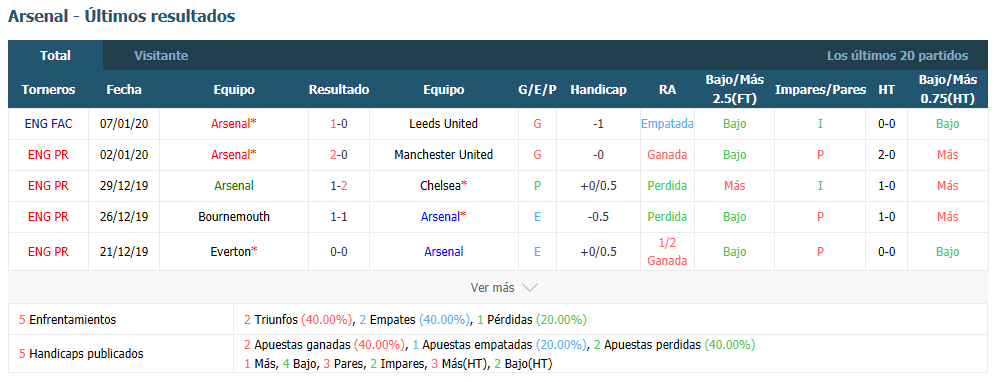Click the Handicap column header

(598, 89)
